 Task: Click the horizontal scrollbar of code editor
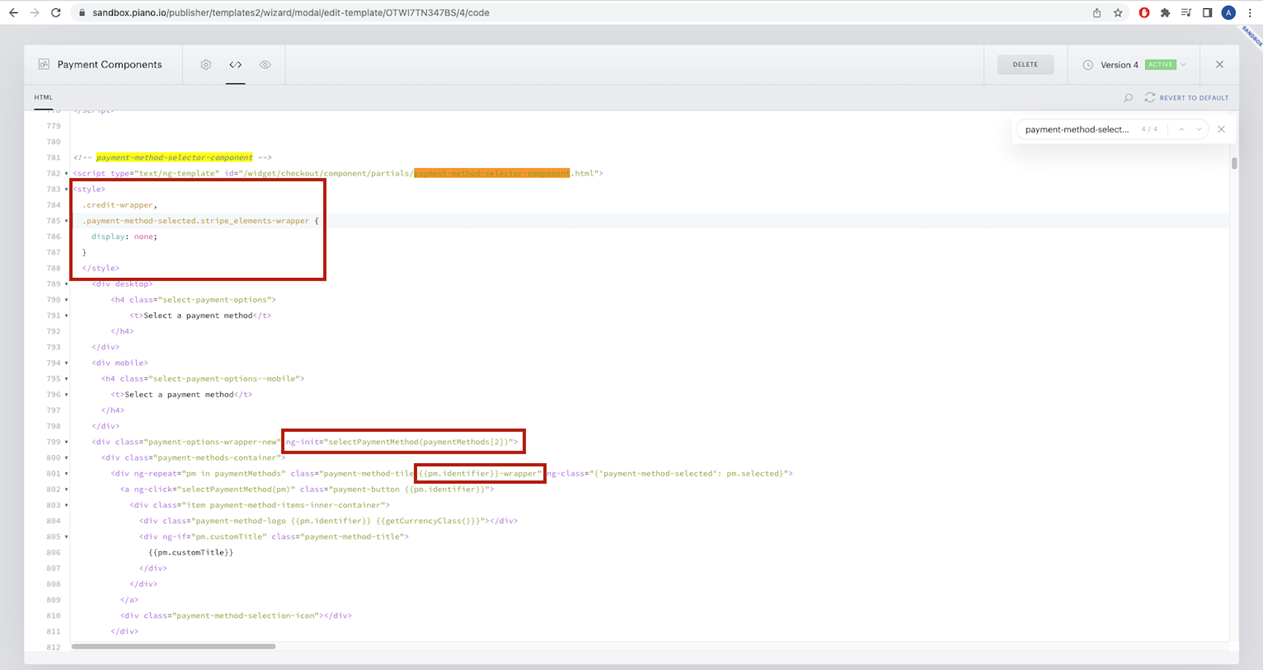coord(173,647)
